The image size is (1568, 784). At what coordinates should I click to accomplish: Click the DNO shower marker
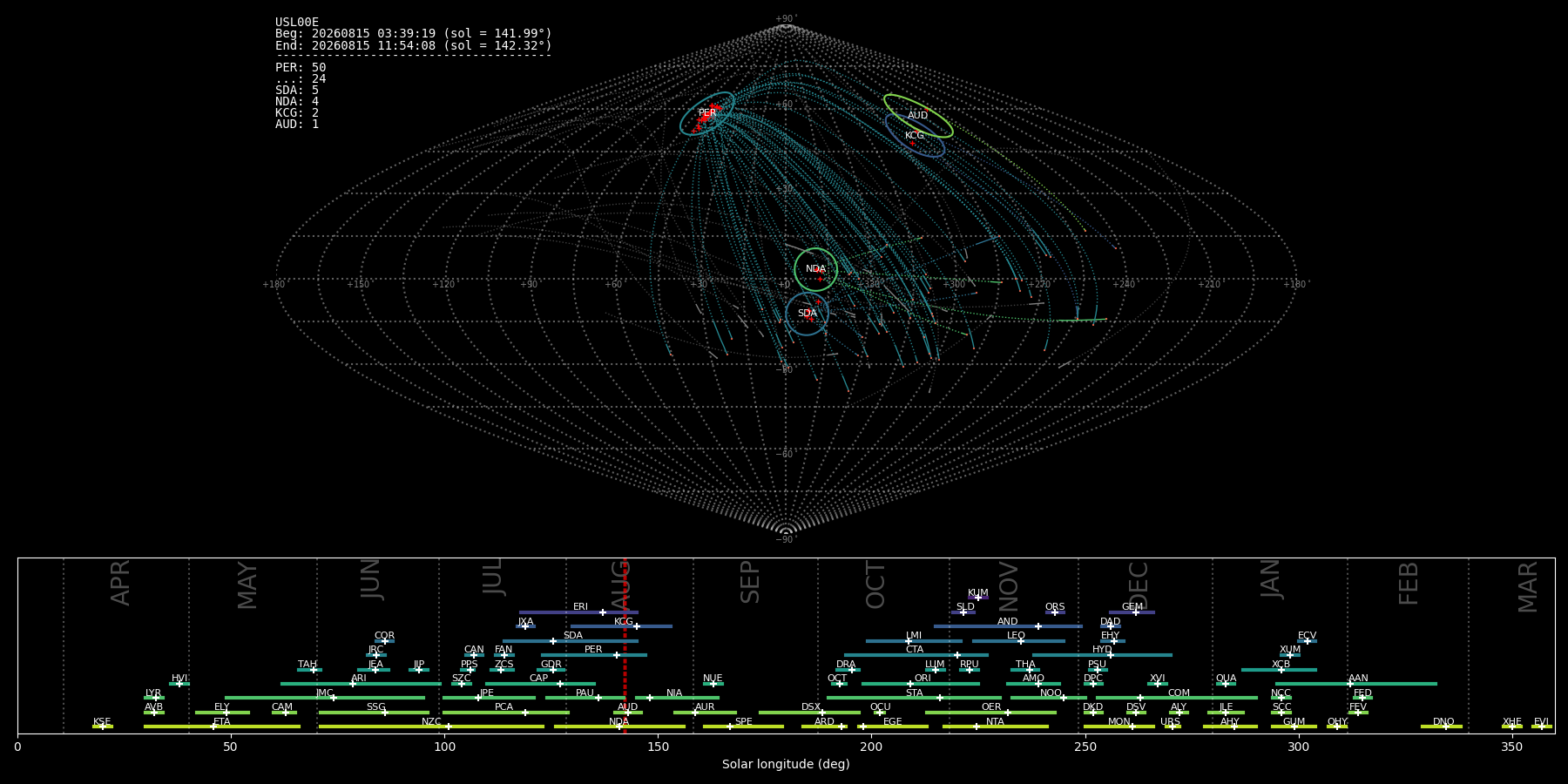(1445, 727)
